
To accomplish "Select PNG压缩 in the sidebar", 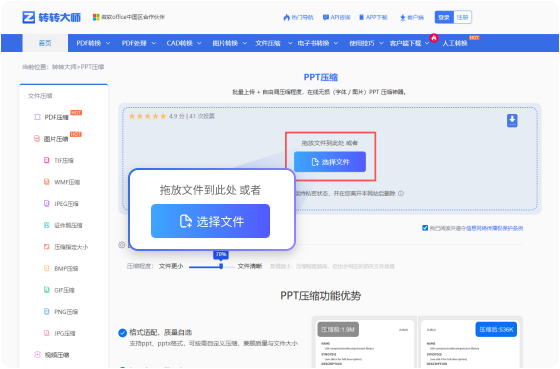I will pyautogui.click(x=61, y=311).
